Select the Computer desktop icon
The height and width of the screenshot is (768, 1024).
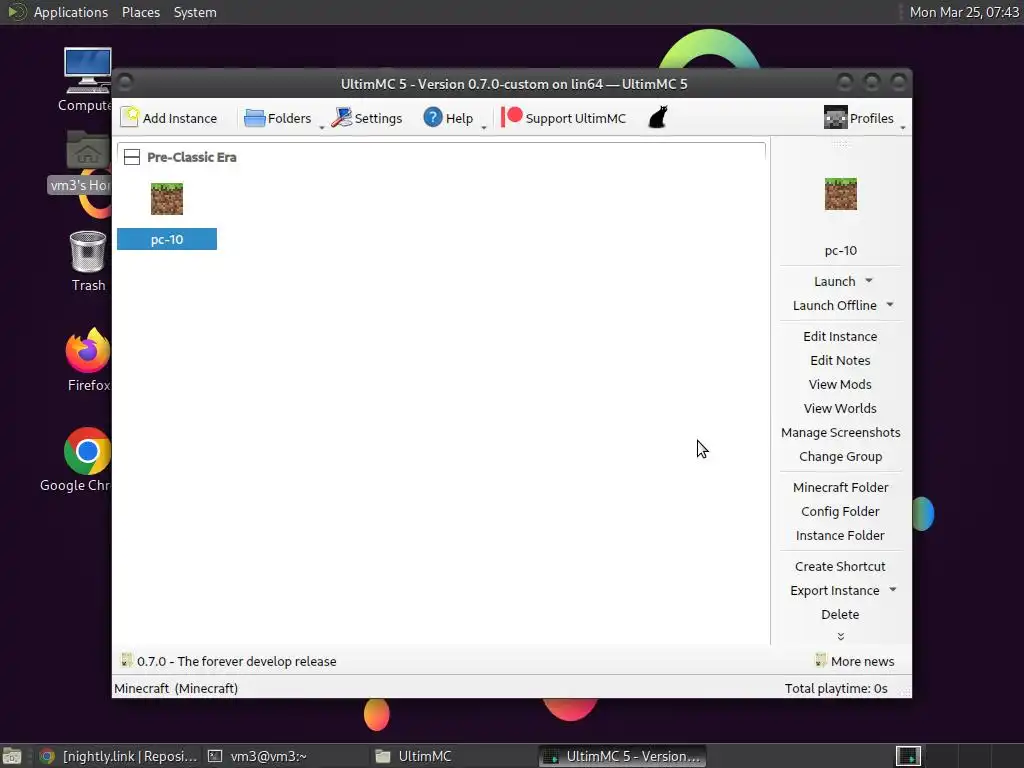click(x=87, y=80)
